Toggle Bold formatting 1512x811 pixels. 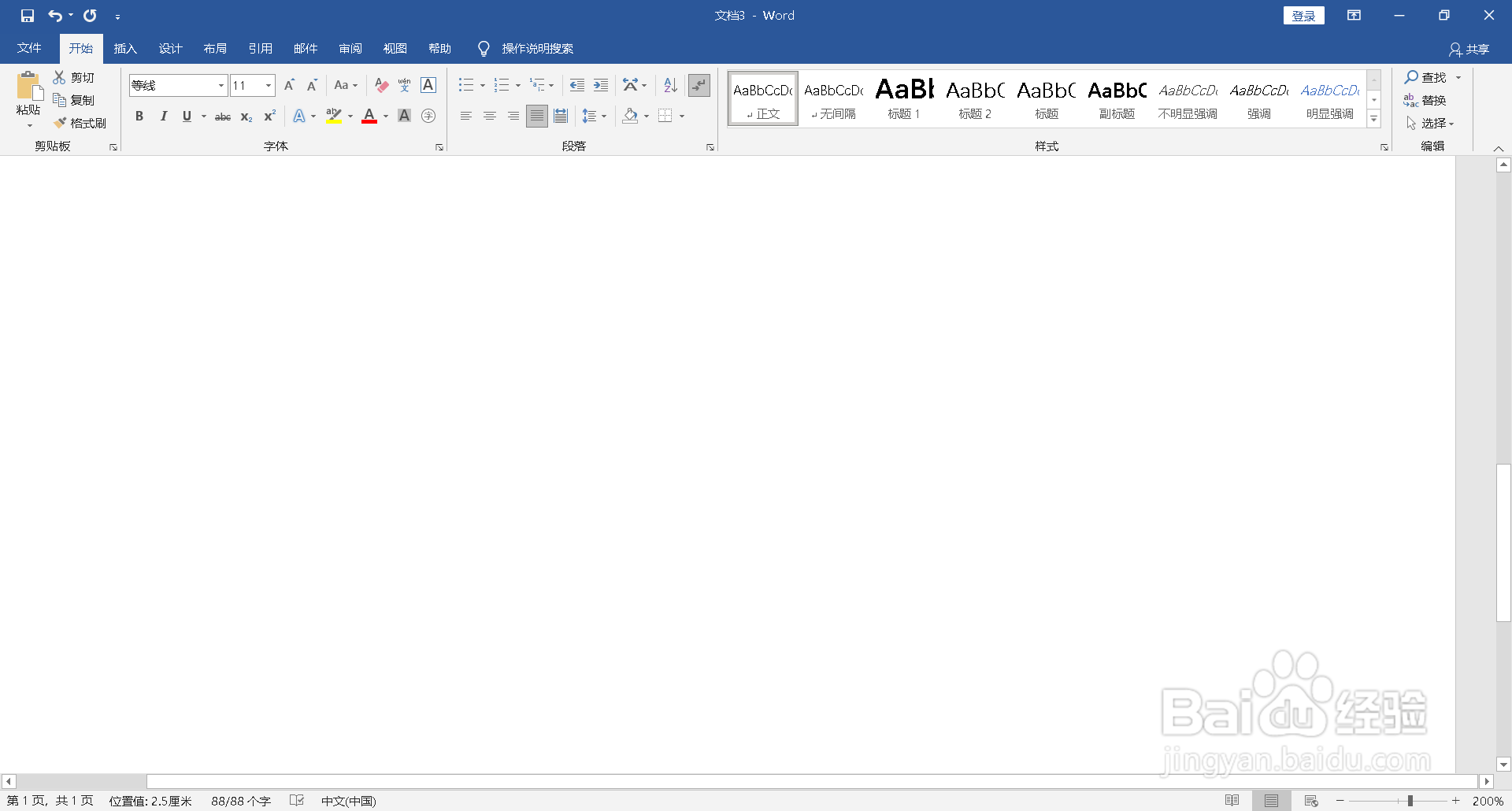point(139,116)
